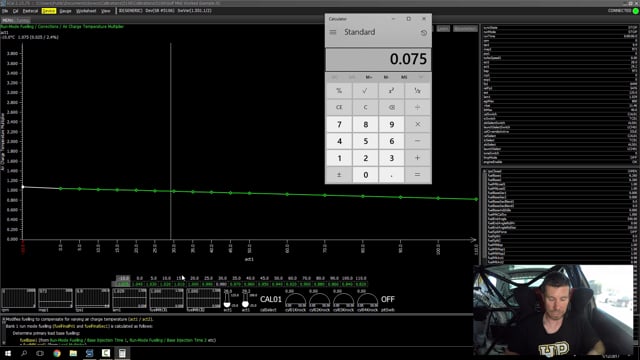
Task: Click the cyl01Knock dial gauge
Action: point(295,301)
